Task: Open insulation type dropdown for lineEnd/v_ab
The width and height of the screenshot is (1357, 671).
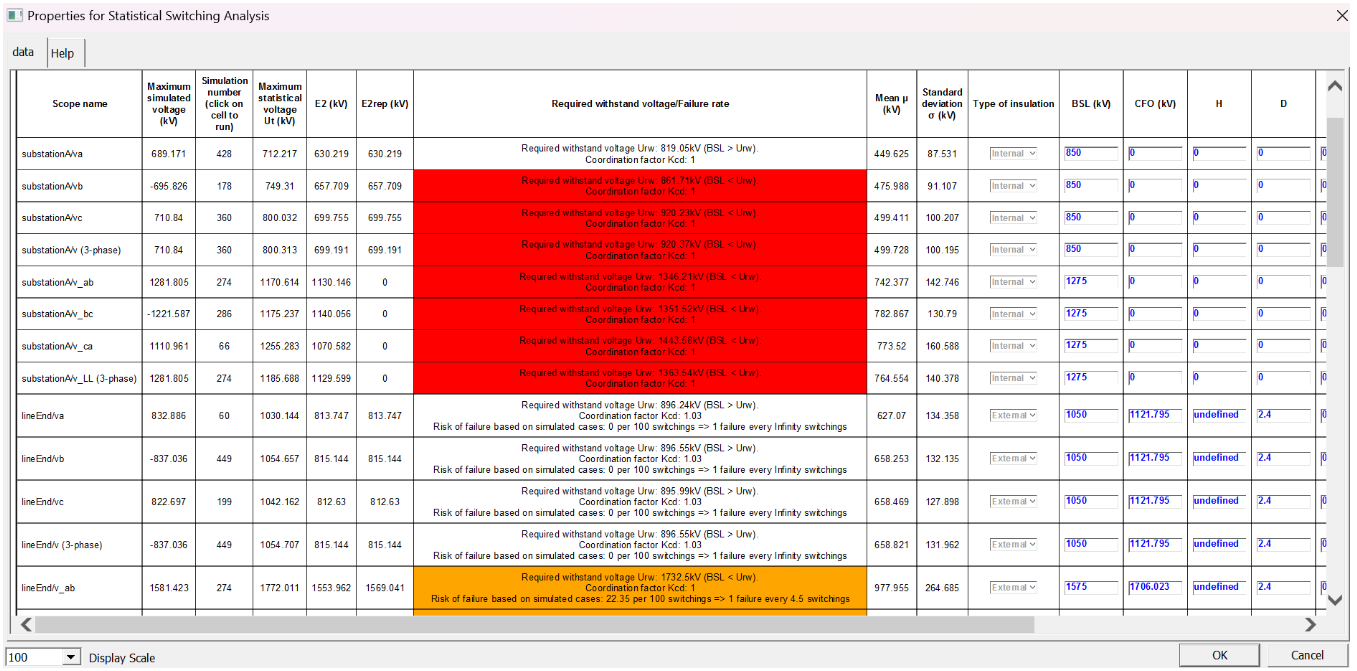Action: (x=1013, y=587)
